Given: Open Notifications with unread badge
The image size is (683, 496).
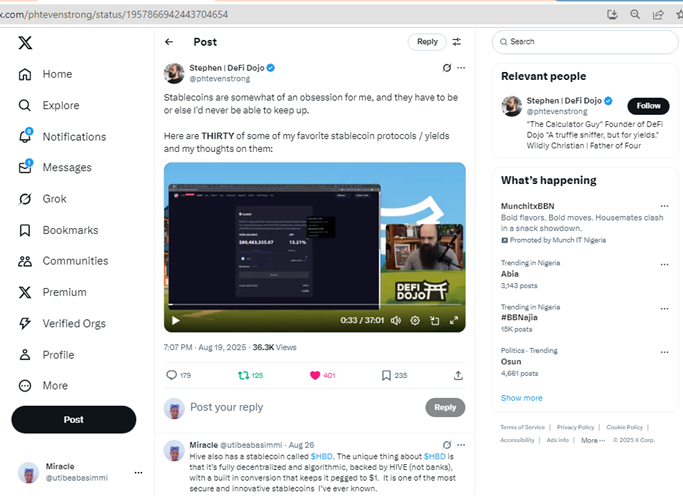Looking at the screenshot, I should [62, 136].
